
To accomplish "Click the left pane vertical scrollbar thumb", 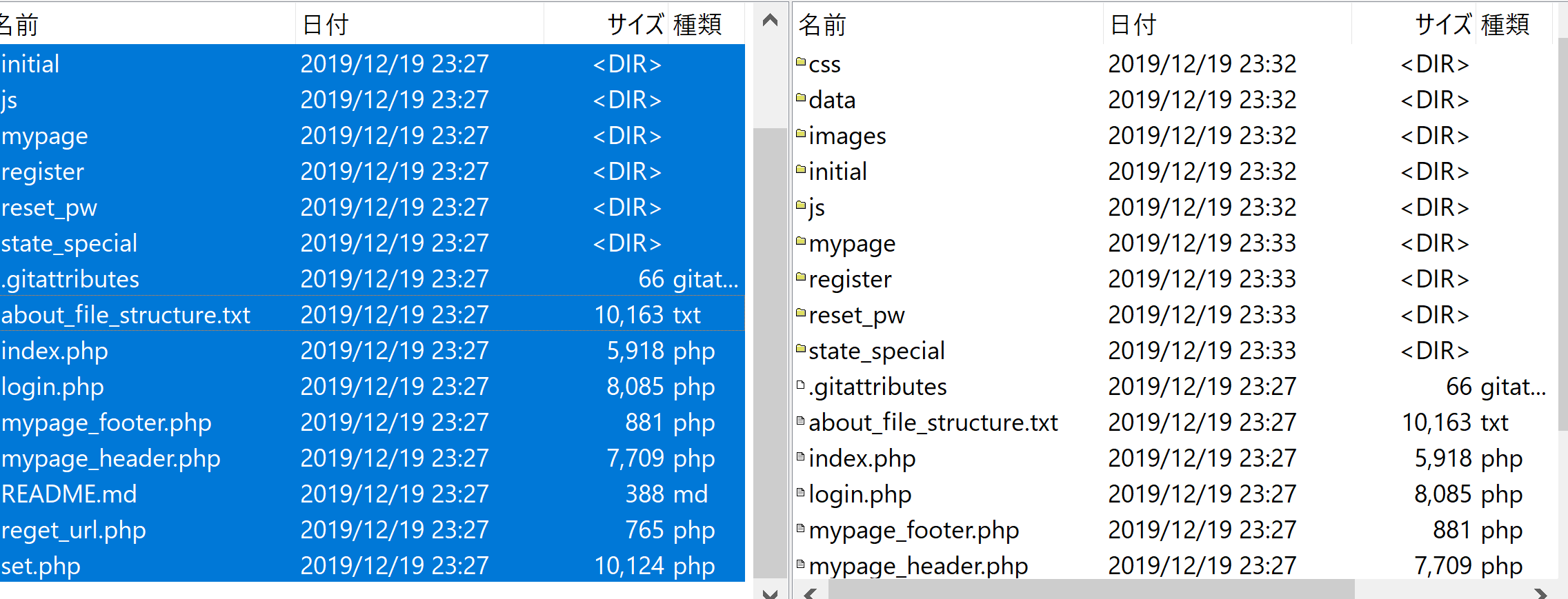I will tap(771, 353).
